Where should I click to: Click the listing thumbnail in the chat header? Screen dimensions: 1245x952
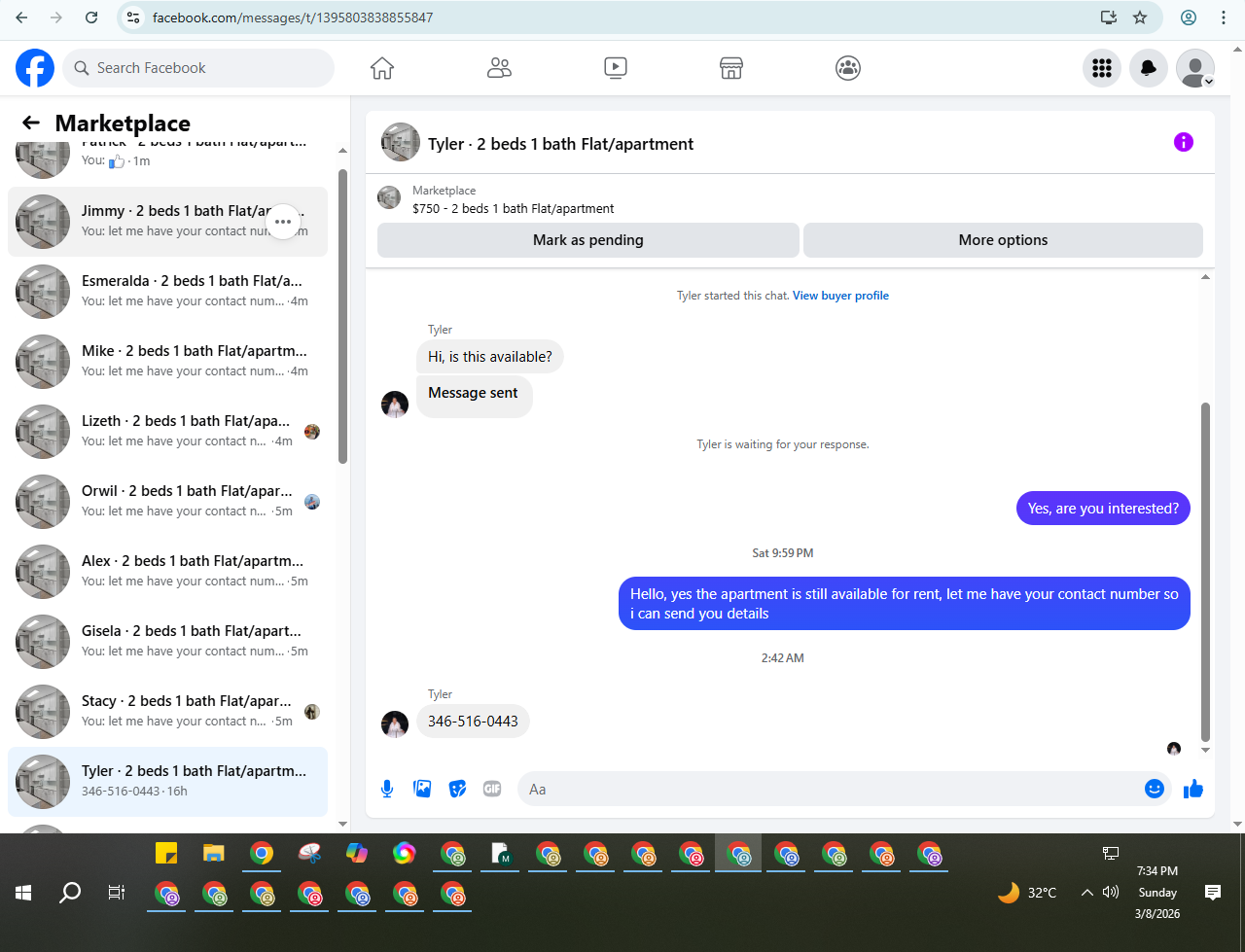pyautogui.click(x=401, y=143)
